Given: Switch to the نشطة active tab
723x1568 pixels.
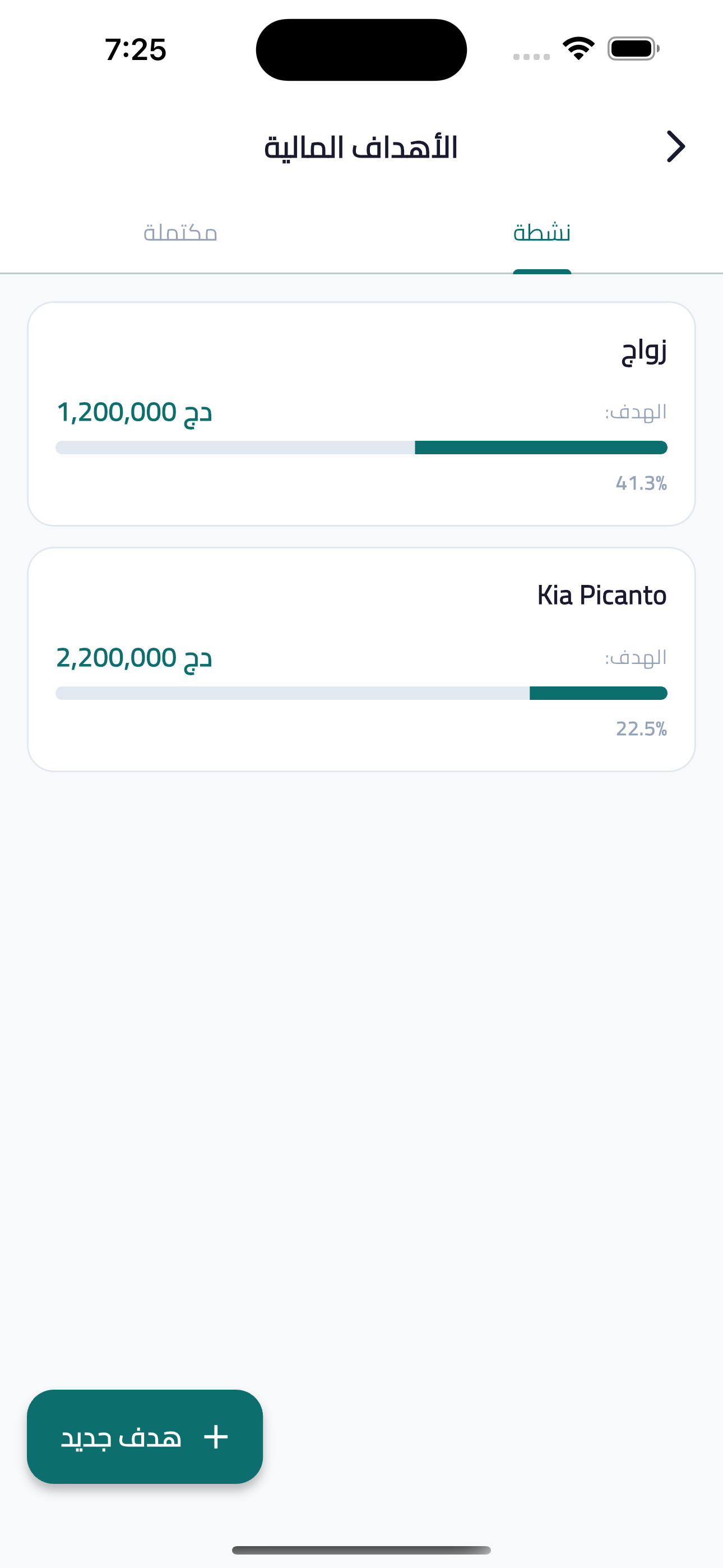Looking at the screenshot, I should coord(541,233).
